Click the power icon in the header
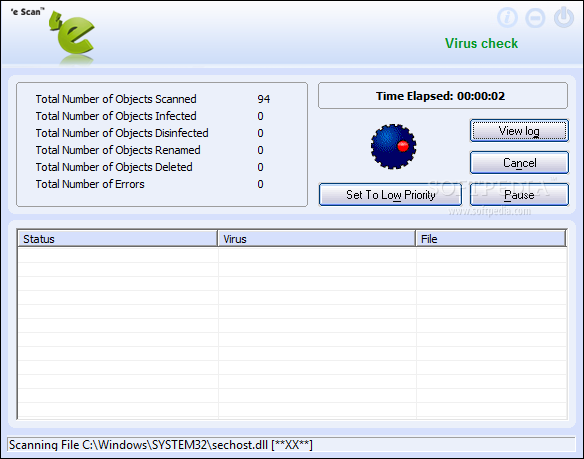Viewport: 584px width, 459px height. coord(564,17)
